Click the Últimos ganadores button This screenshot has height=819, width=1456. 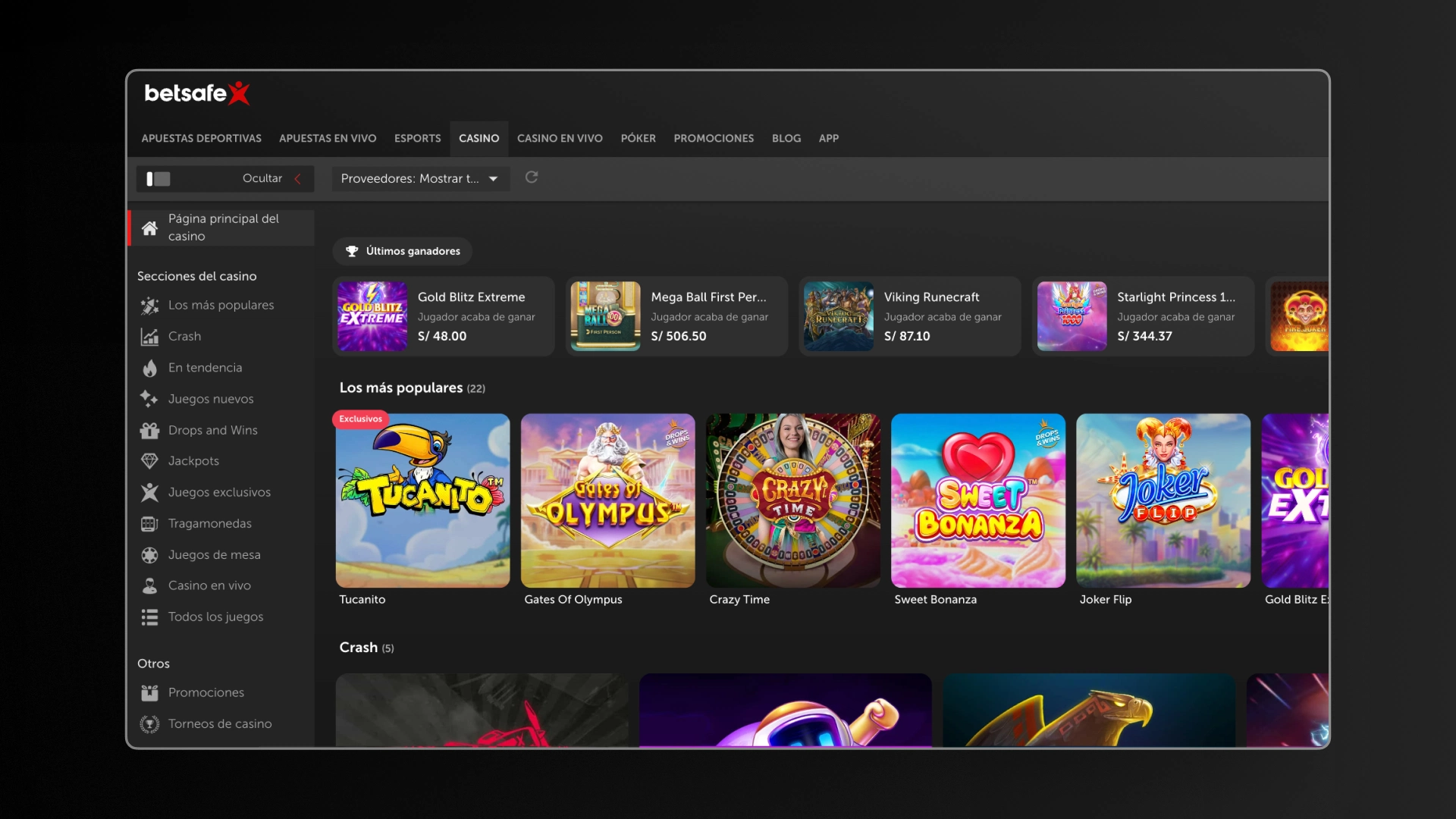[402, 251]
